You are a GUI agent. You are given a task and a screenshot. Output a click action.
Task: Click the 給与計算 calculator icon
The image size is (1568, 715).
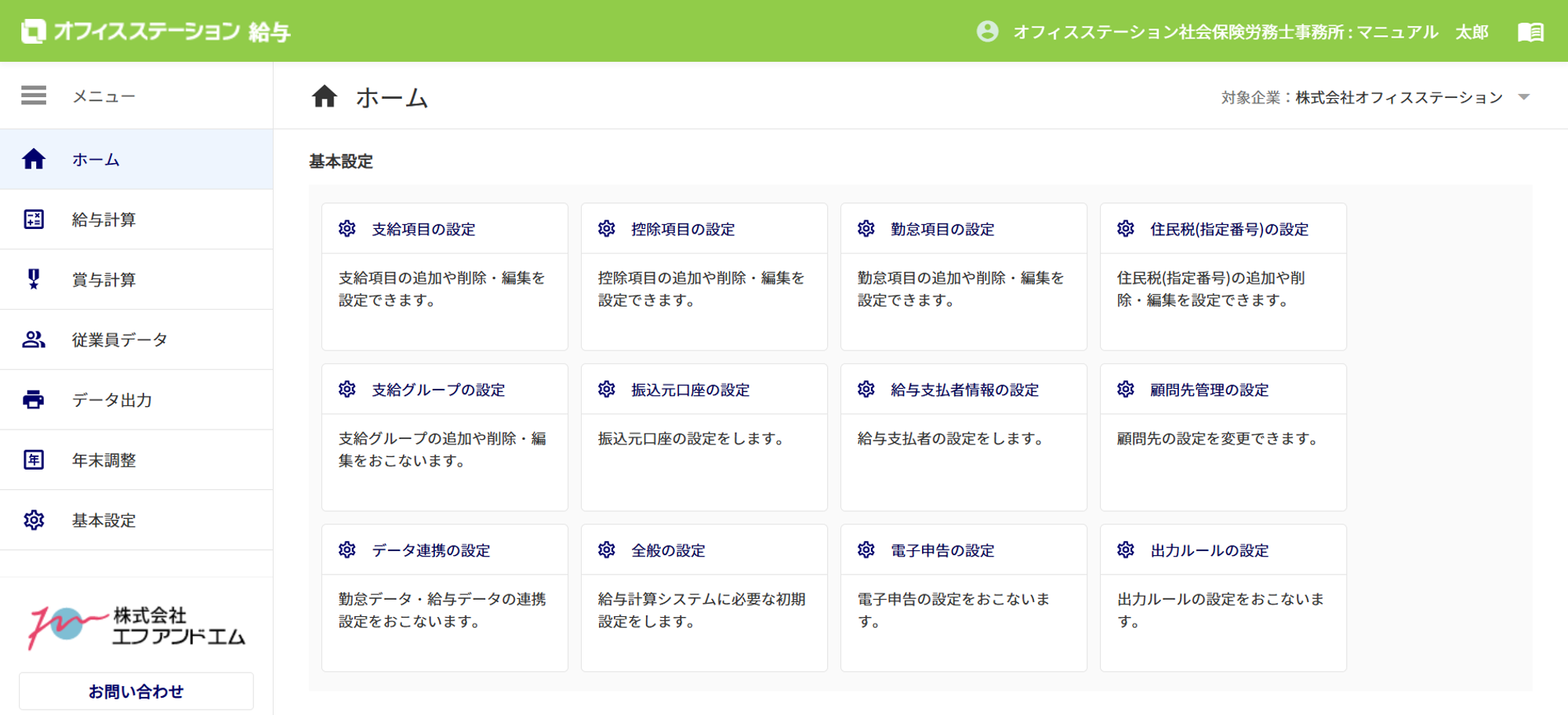pos(34,220)
